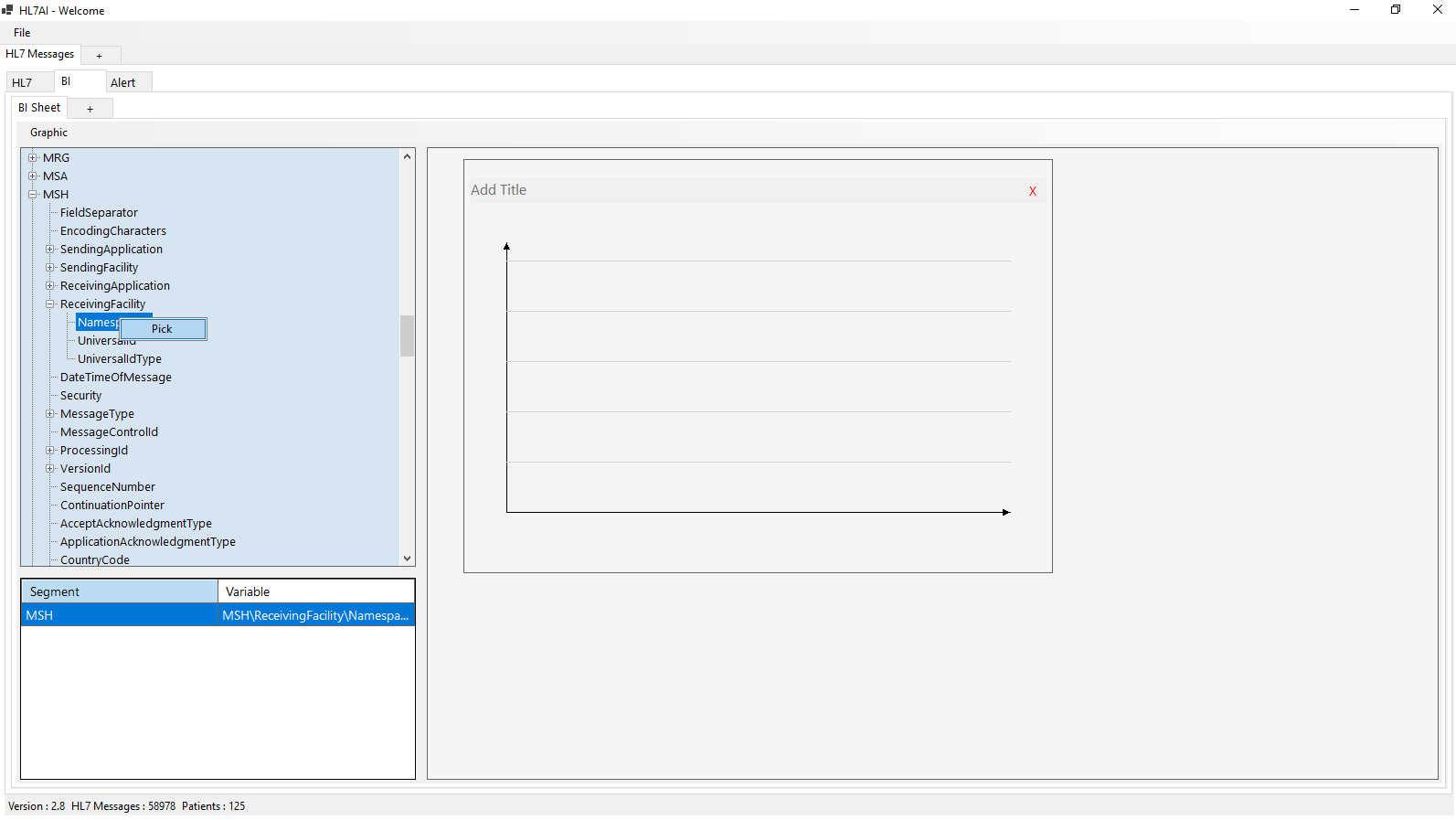Expand the MRG segment node
The height and width of the screenshot is (820, 1456).
click(33, 158)
